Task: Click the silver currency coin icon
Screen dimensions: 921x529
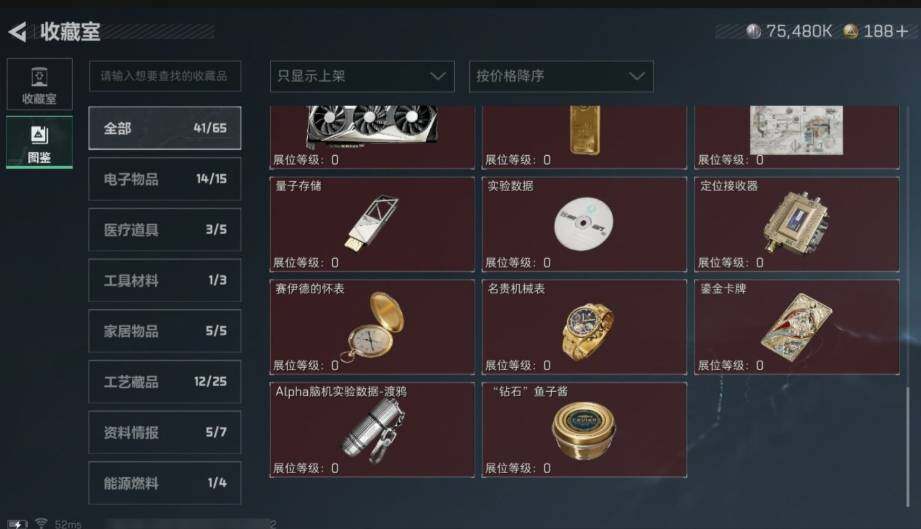Action: pyautogui.click(x=754, y=31)
